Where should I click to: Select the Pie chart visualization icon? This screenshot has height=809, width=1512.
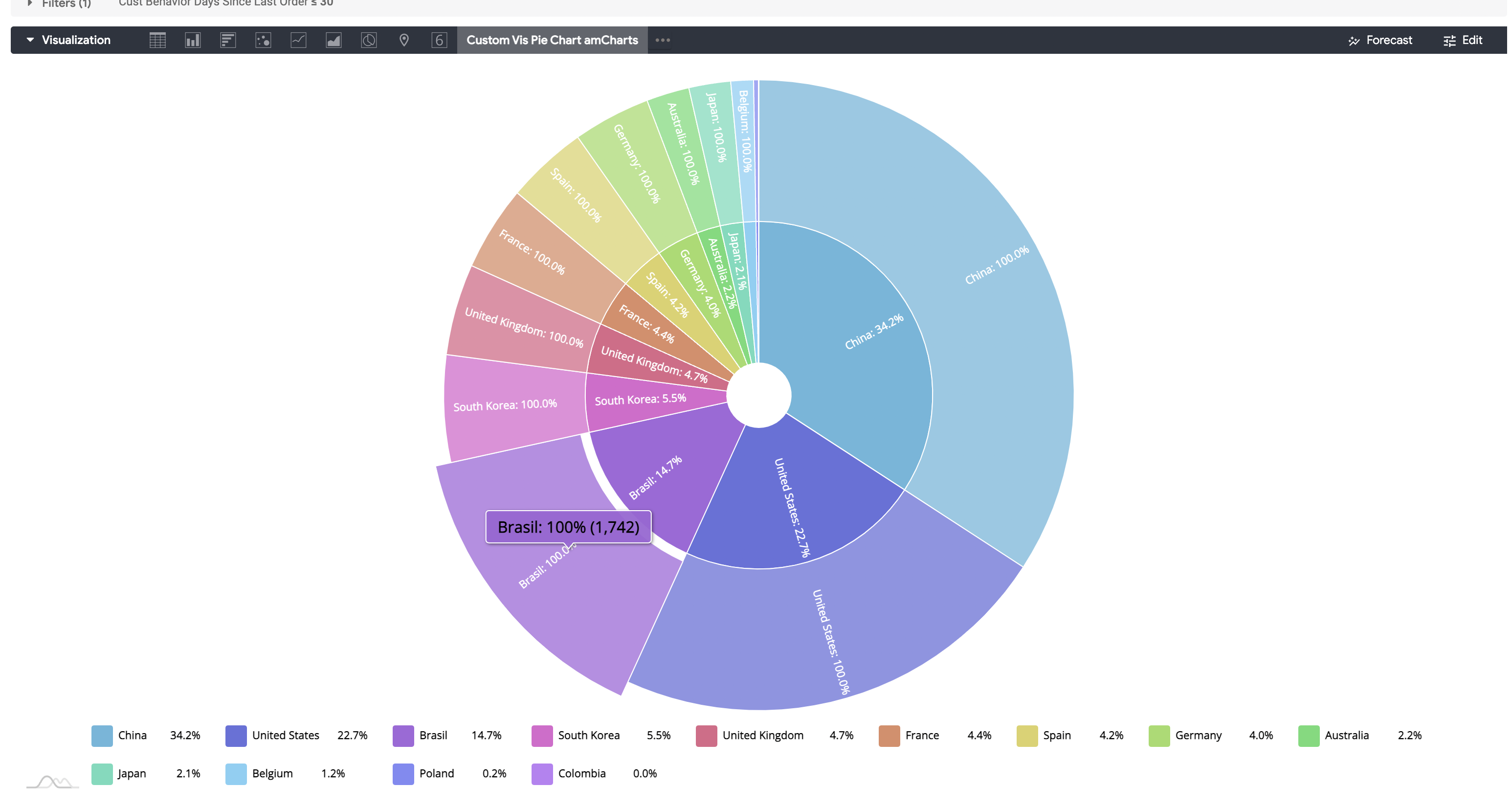pos(369,40)
